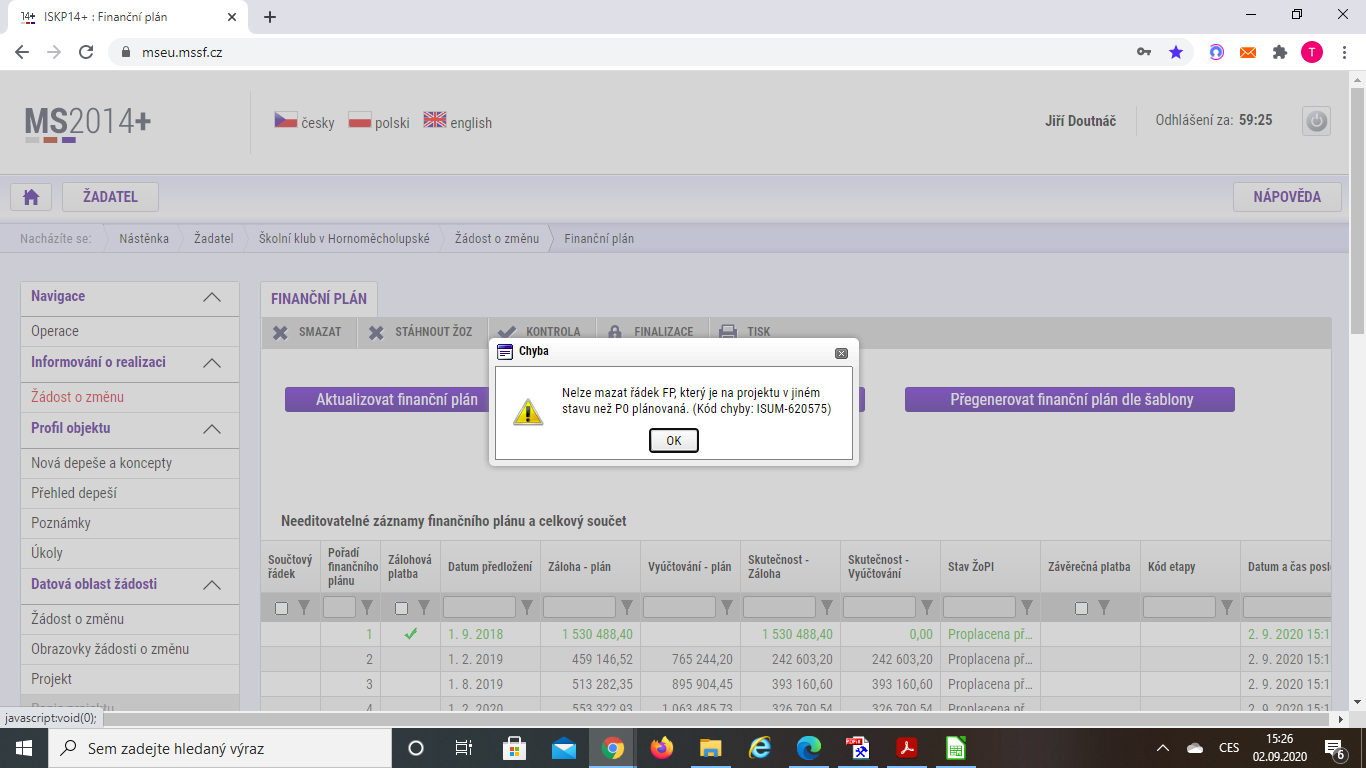Viewport: 1366px width, 768px height.
Task: Click the filter funnel under Datum předložení
Action: 527,607
